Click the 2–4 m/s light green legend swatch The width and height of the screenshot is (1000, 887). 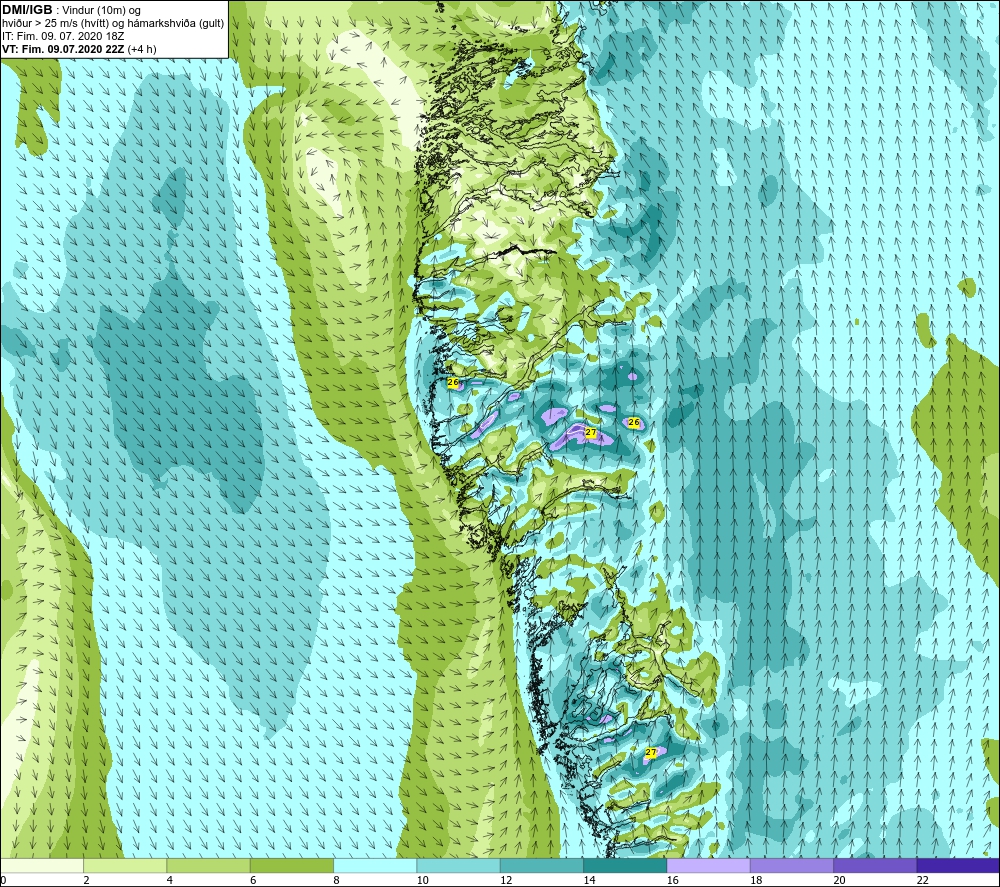click(x=125, y=865)
